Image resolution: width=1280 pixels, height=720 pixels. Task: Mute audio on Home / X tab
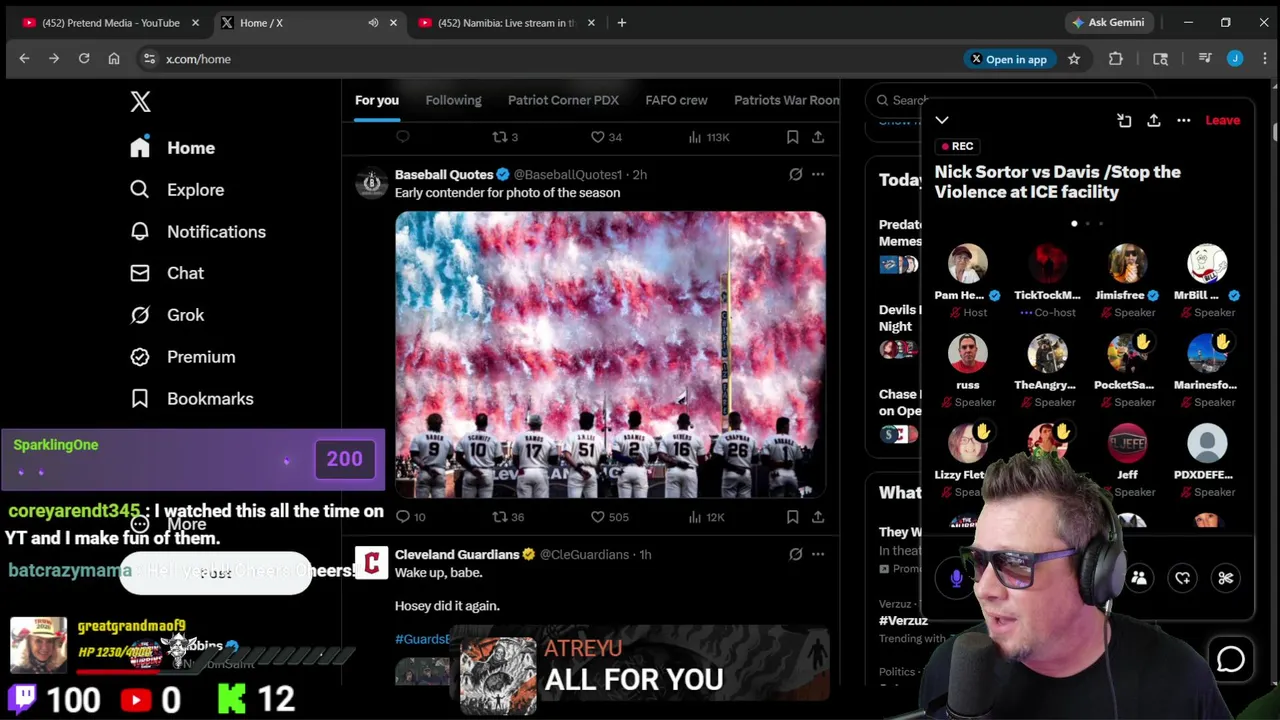(x=373, y=23)
